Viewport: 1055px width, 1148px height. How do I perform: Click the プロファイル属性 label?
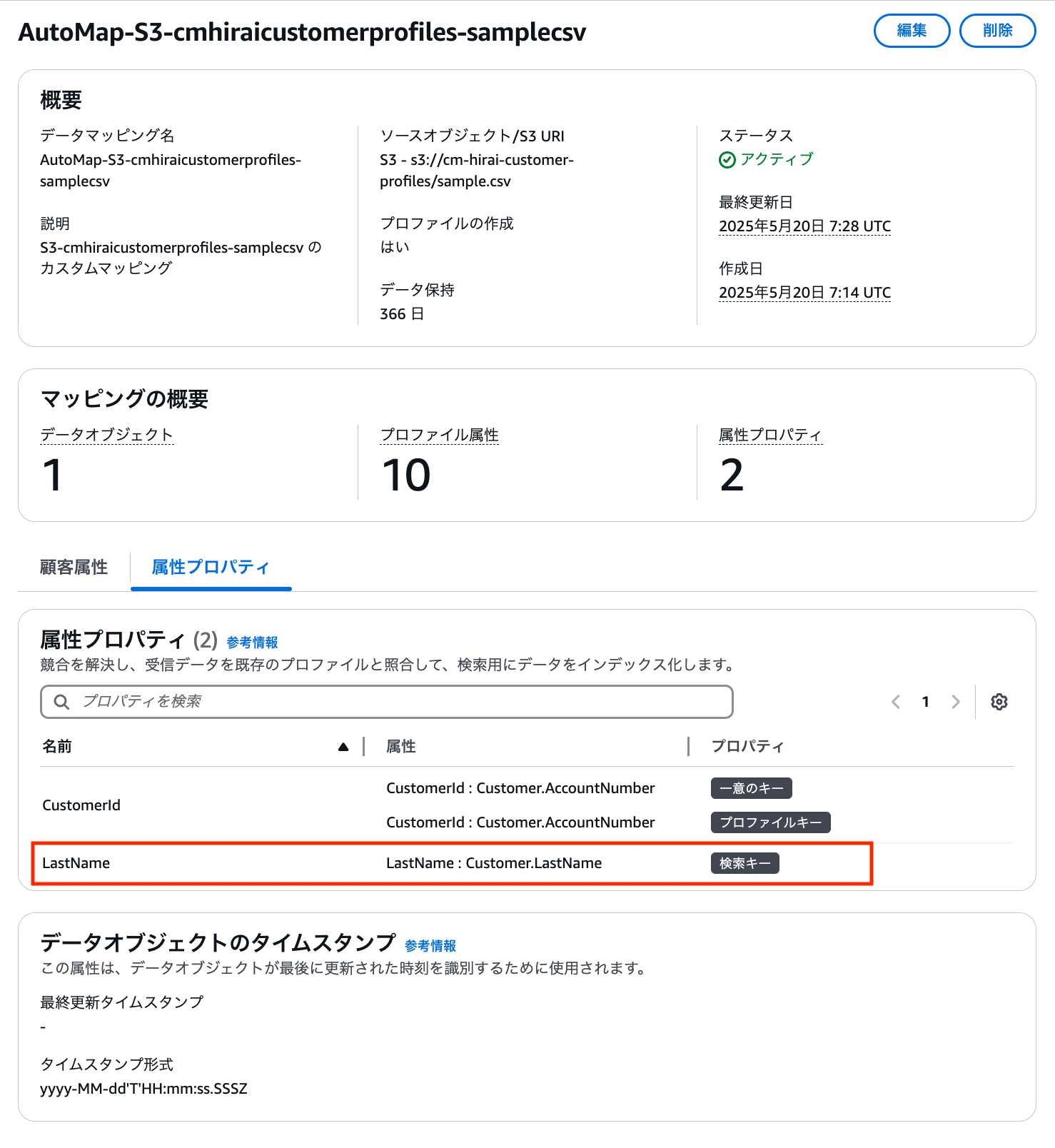pos(439,435)
